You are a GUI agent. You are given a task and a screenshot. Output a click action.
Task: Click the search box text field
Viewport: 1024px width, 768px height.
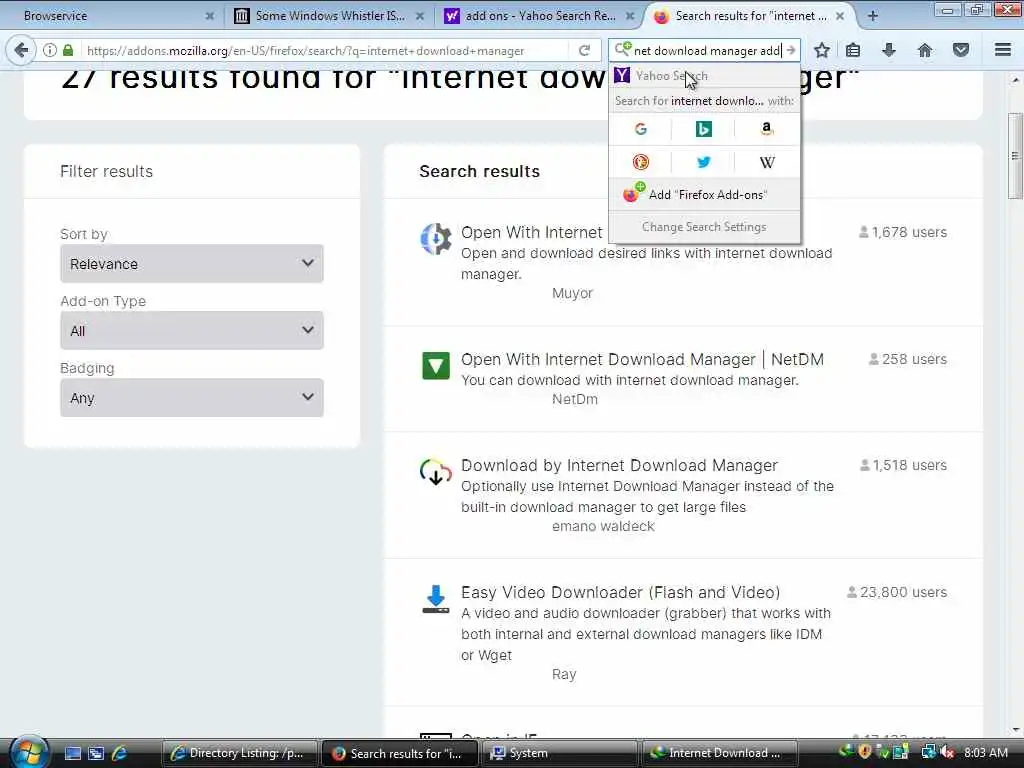pyautogui.click(x=707, y=50)
